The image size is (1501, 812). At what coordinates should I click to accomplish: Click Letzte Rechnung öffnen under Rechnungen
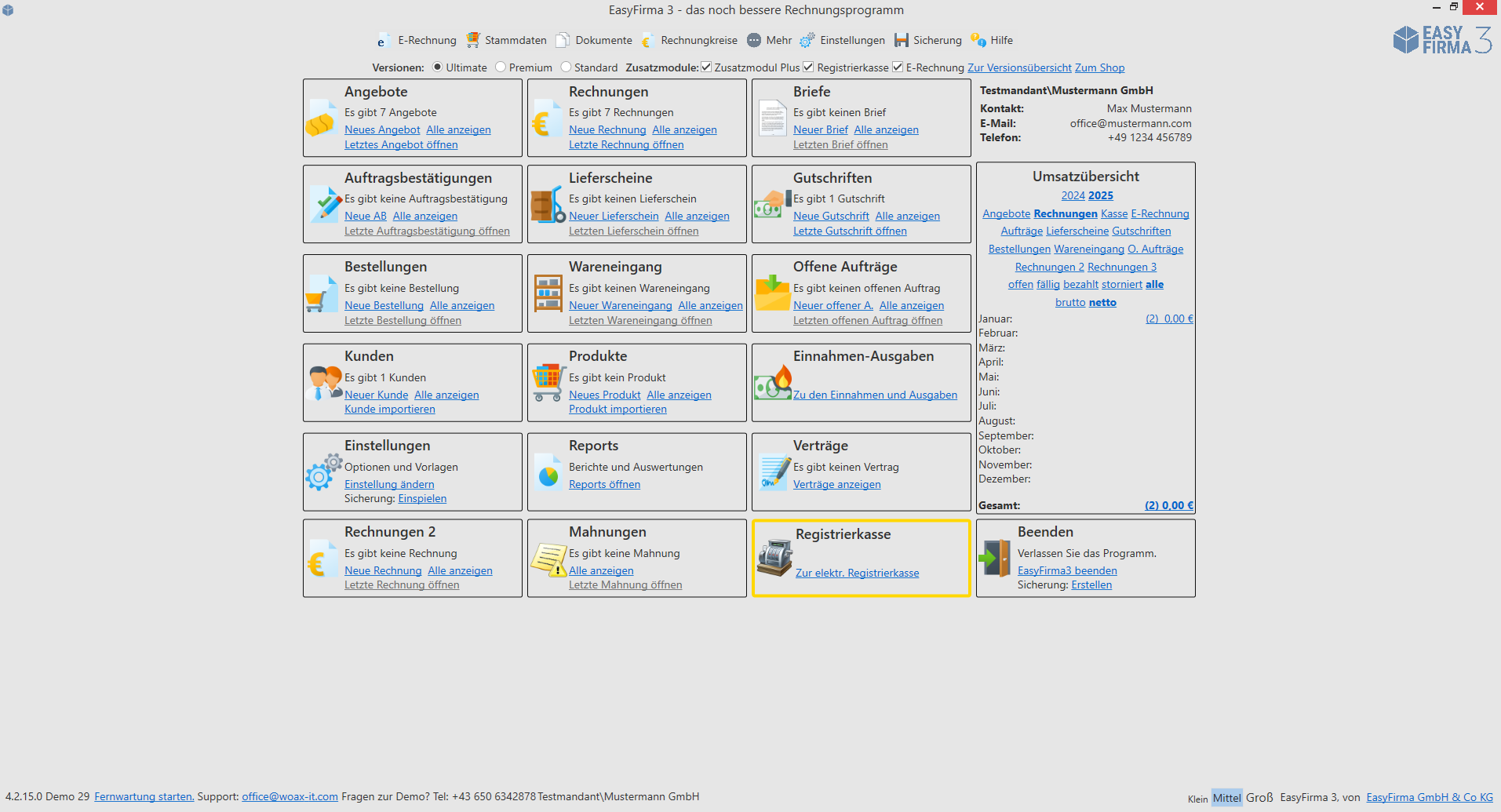626,144
